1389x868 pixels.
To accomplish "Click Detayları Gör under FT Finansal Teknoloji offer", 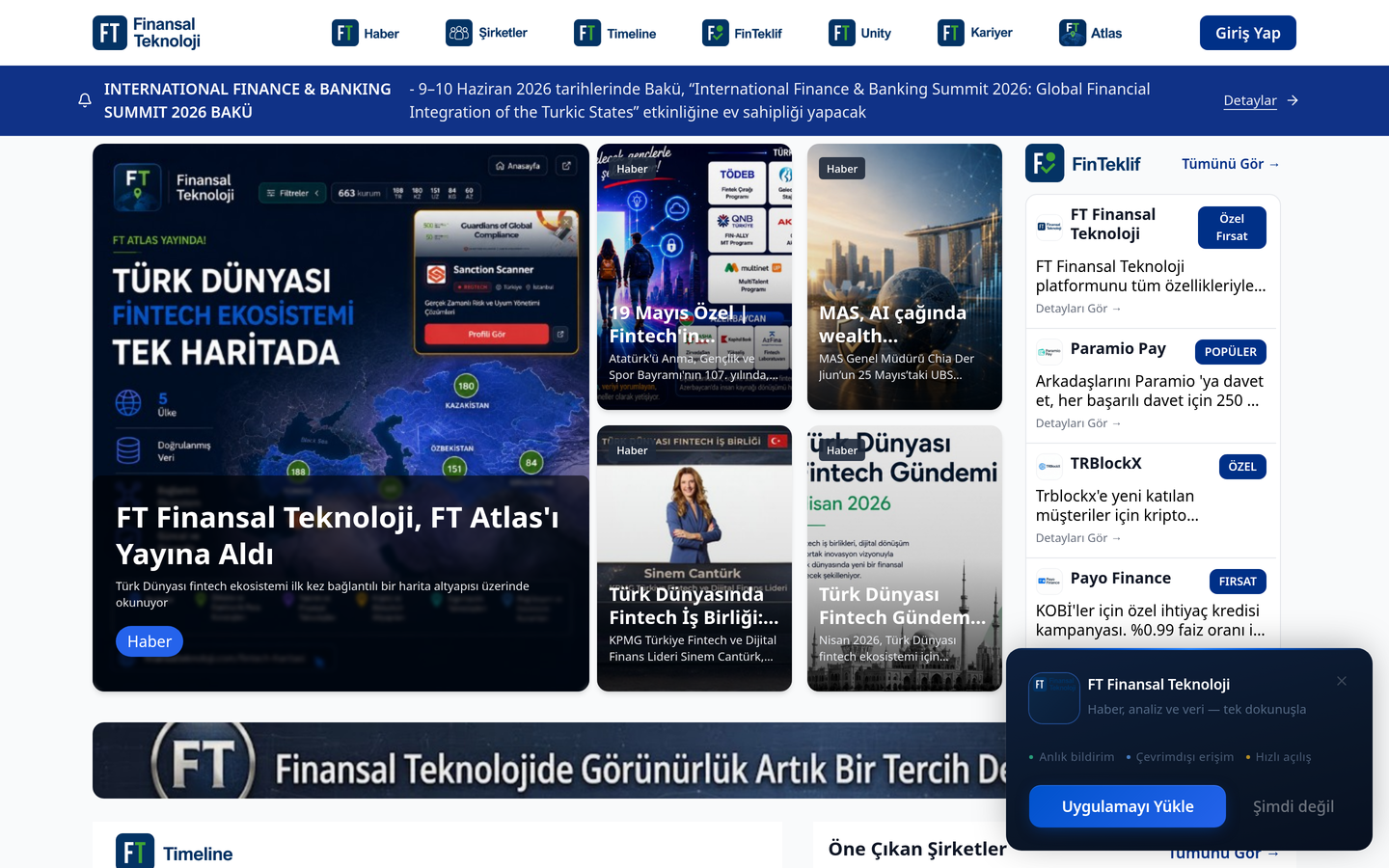I will pos(1078,309).
